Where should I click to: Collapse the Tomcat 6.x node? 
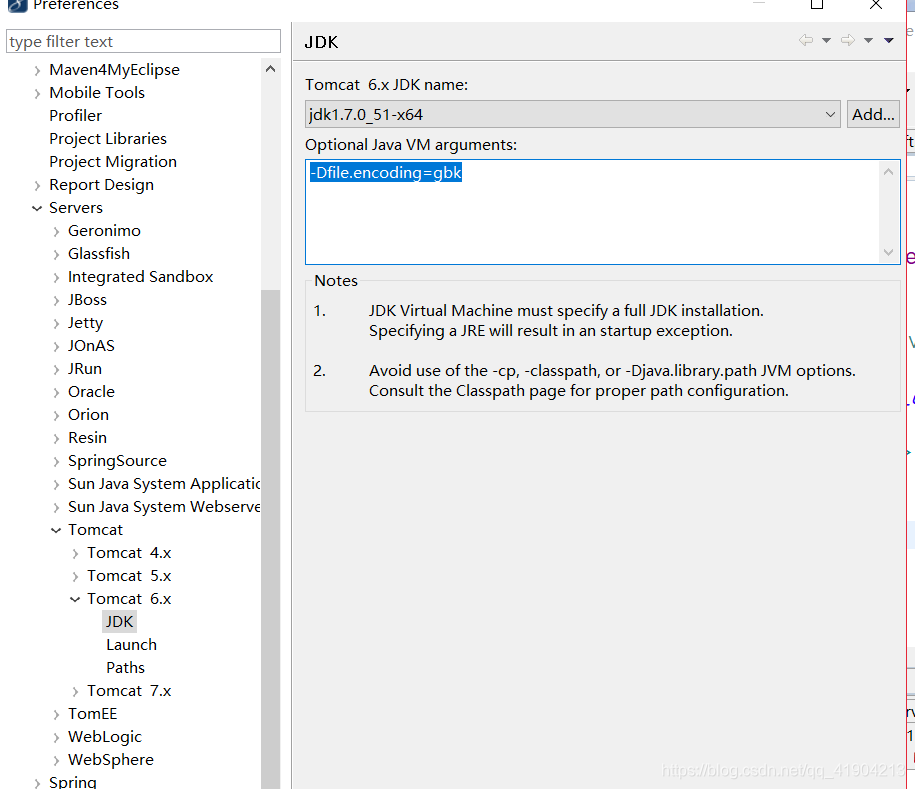(x=75, y=599)
